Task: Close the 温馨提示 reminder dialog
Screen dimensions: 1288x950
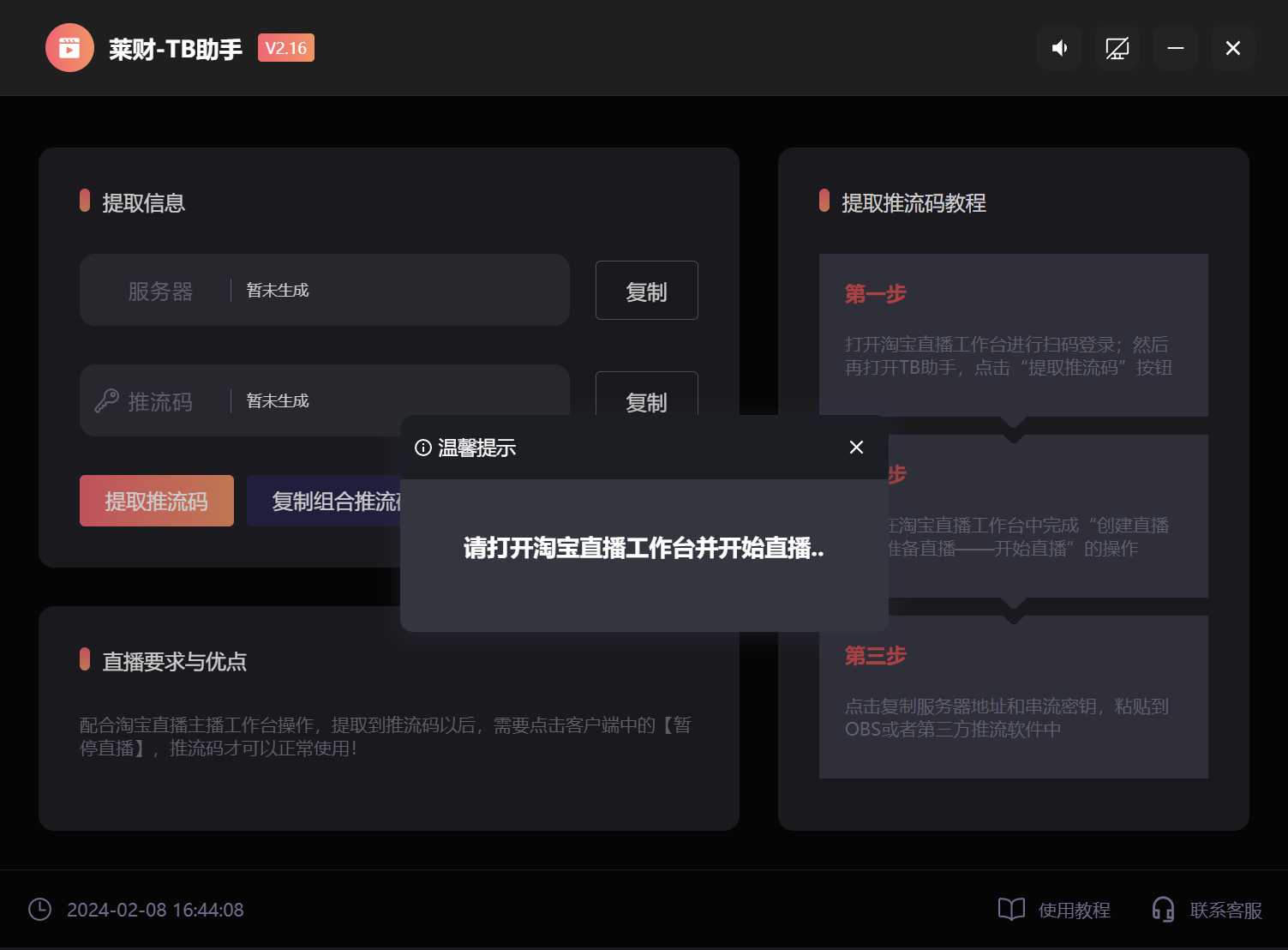Action: click(856, 447)
